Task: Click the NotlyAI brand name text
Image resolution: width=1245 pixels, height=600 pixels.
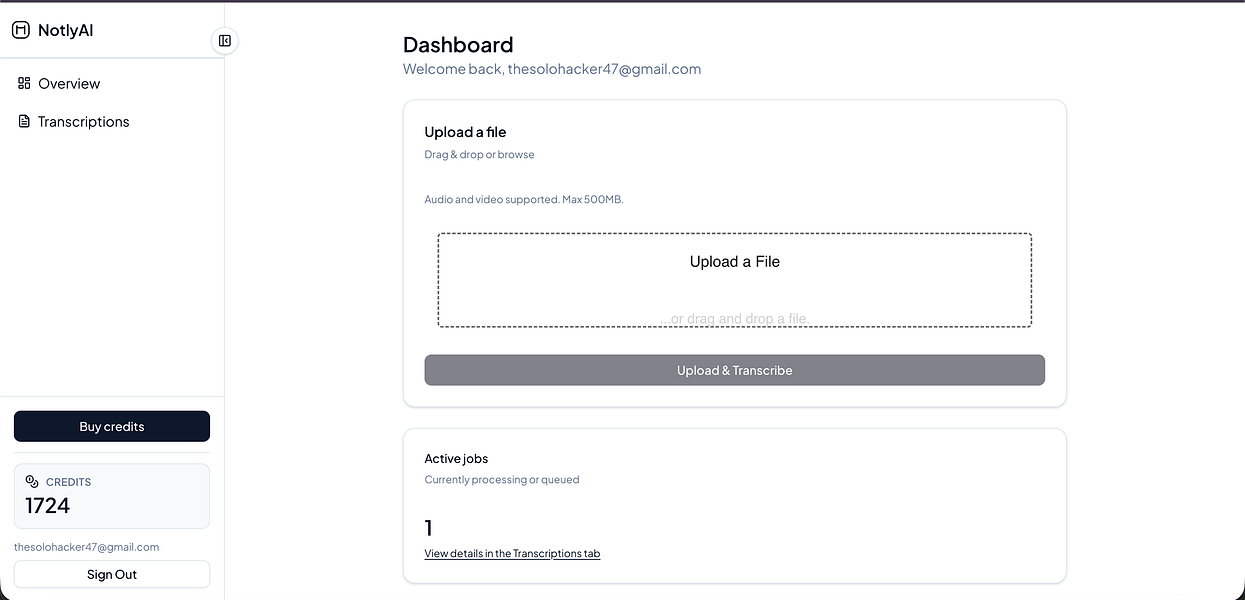Action: (x=65, y=30)
